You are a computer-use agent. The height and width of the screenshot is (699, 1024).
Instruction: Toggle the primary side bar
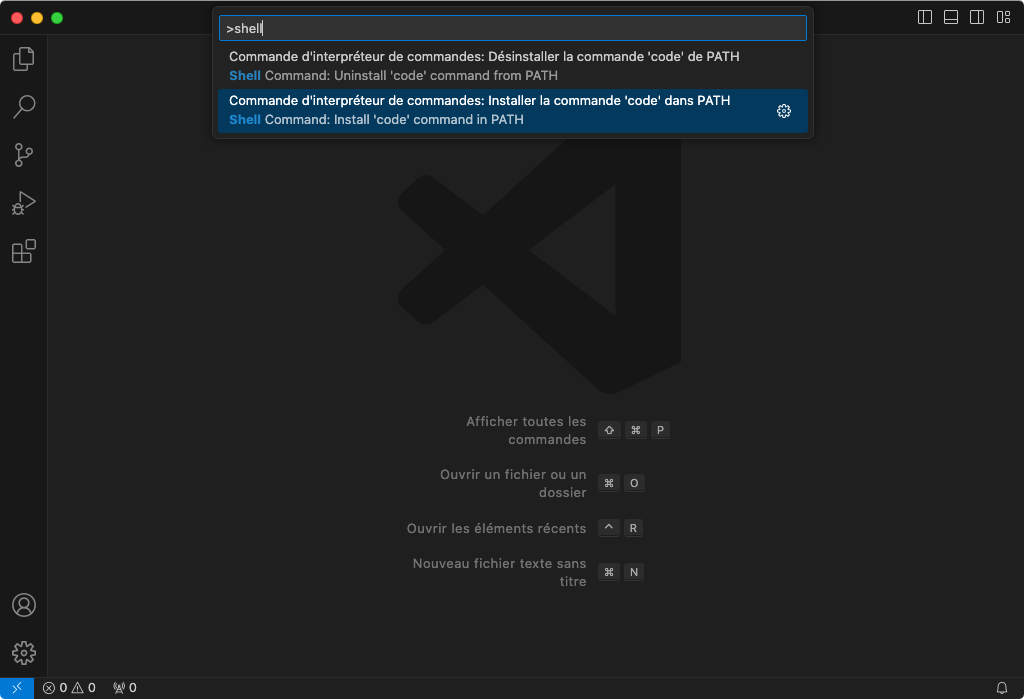(925, 17)
